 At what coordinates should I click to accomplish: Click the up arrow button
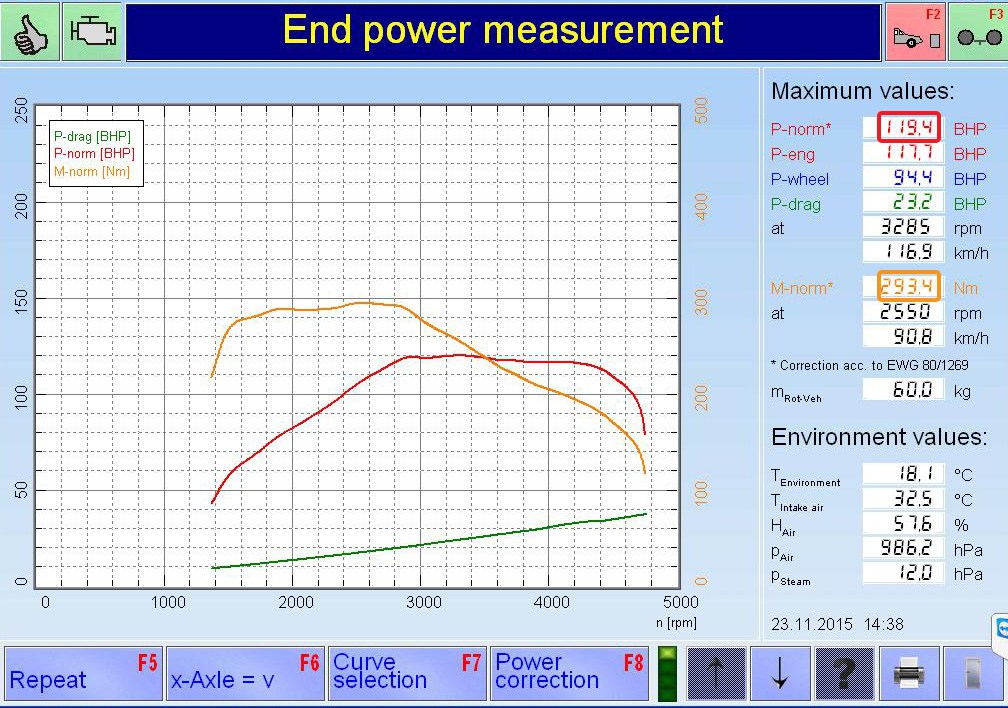[716, 674]
